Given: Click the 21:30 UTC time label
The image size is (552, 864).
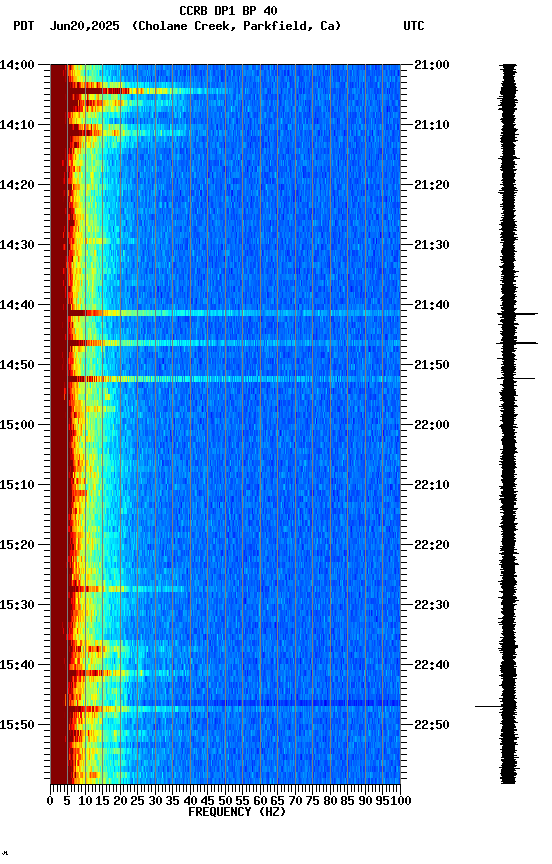Looking at the screenshot, I should [x=432, y=245].
